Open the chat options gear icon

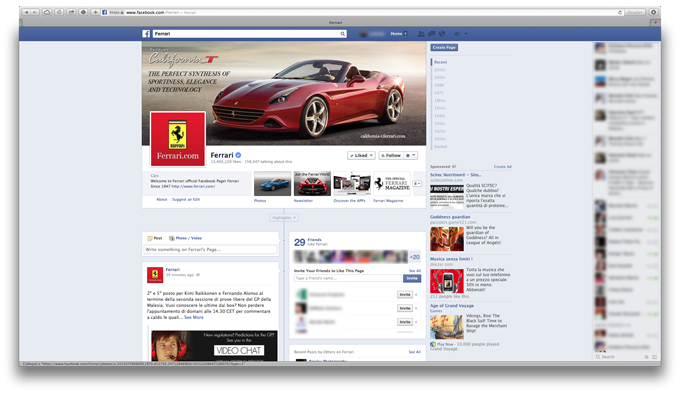tap(646, 357)
